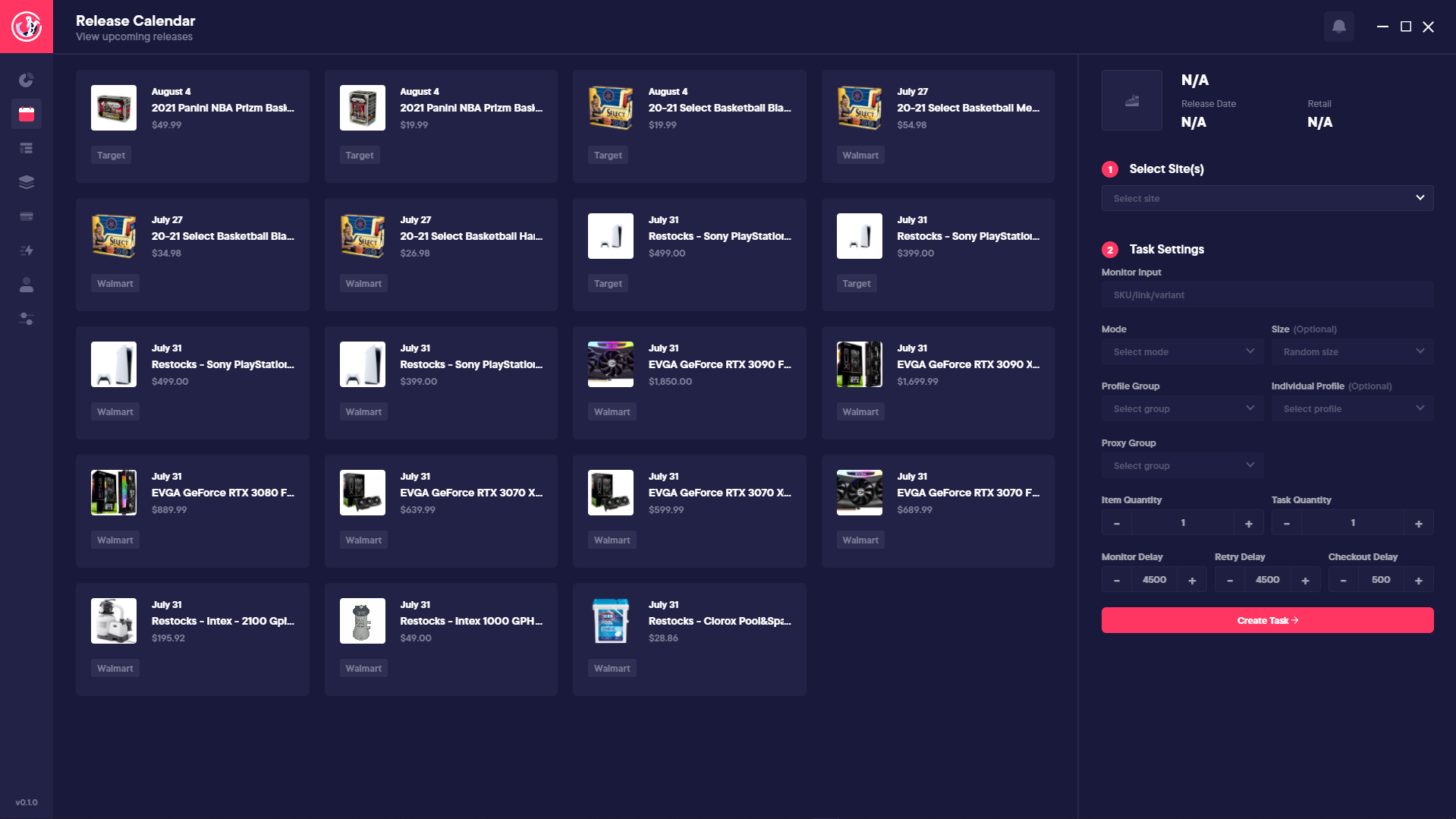Open the settings sliders icon in sidebar
The height and width of the screenshot is (819, 1456).
click(27, 319)
